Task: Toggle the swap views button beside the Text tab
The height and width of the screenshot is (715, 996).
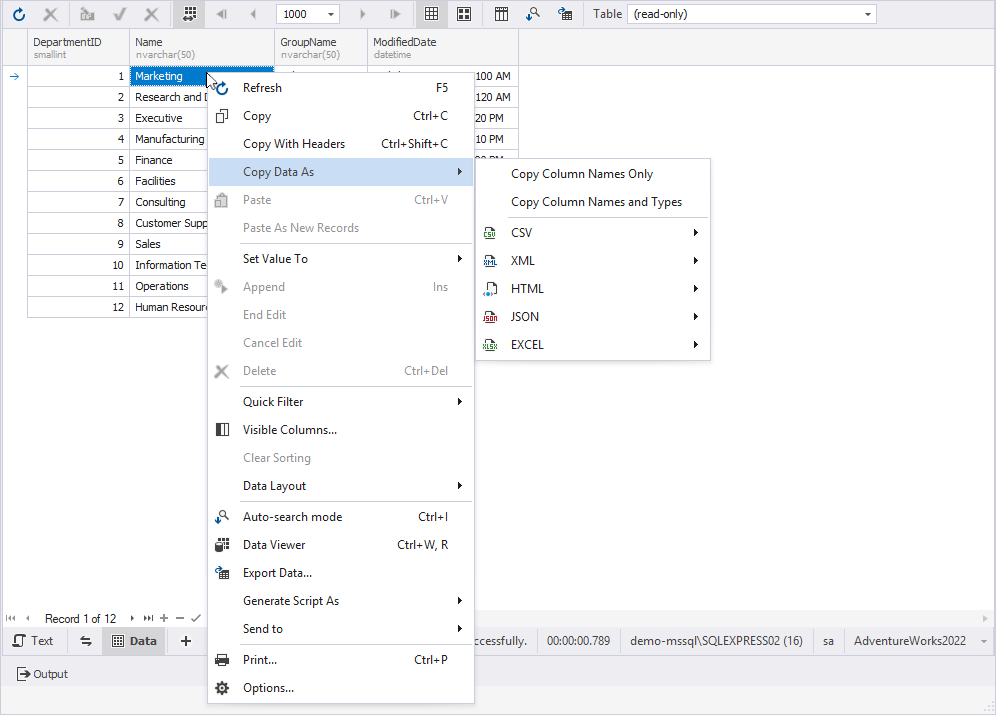Action: click(x=85, y=641)
